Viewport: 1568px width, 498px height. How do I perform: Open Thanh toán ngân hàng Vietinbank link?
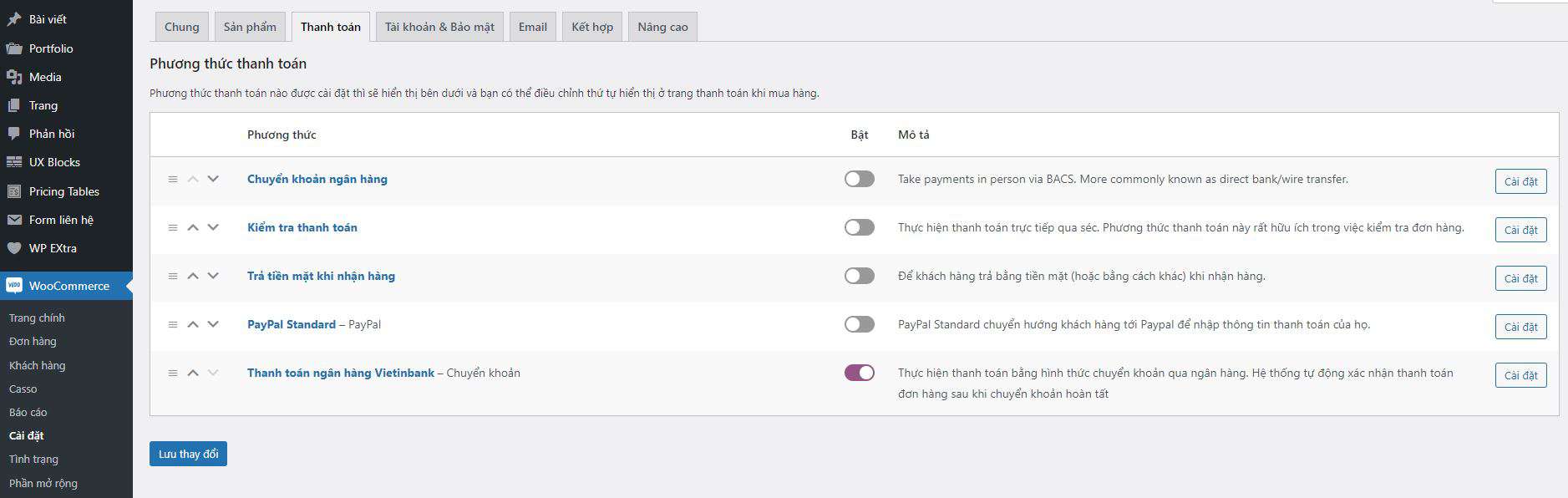341,373
